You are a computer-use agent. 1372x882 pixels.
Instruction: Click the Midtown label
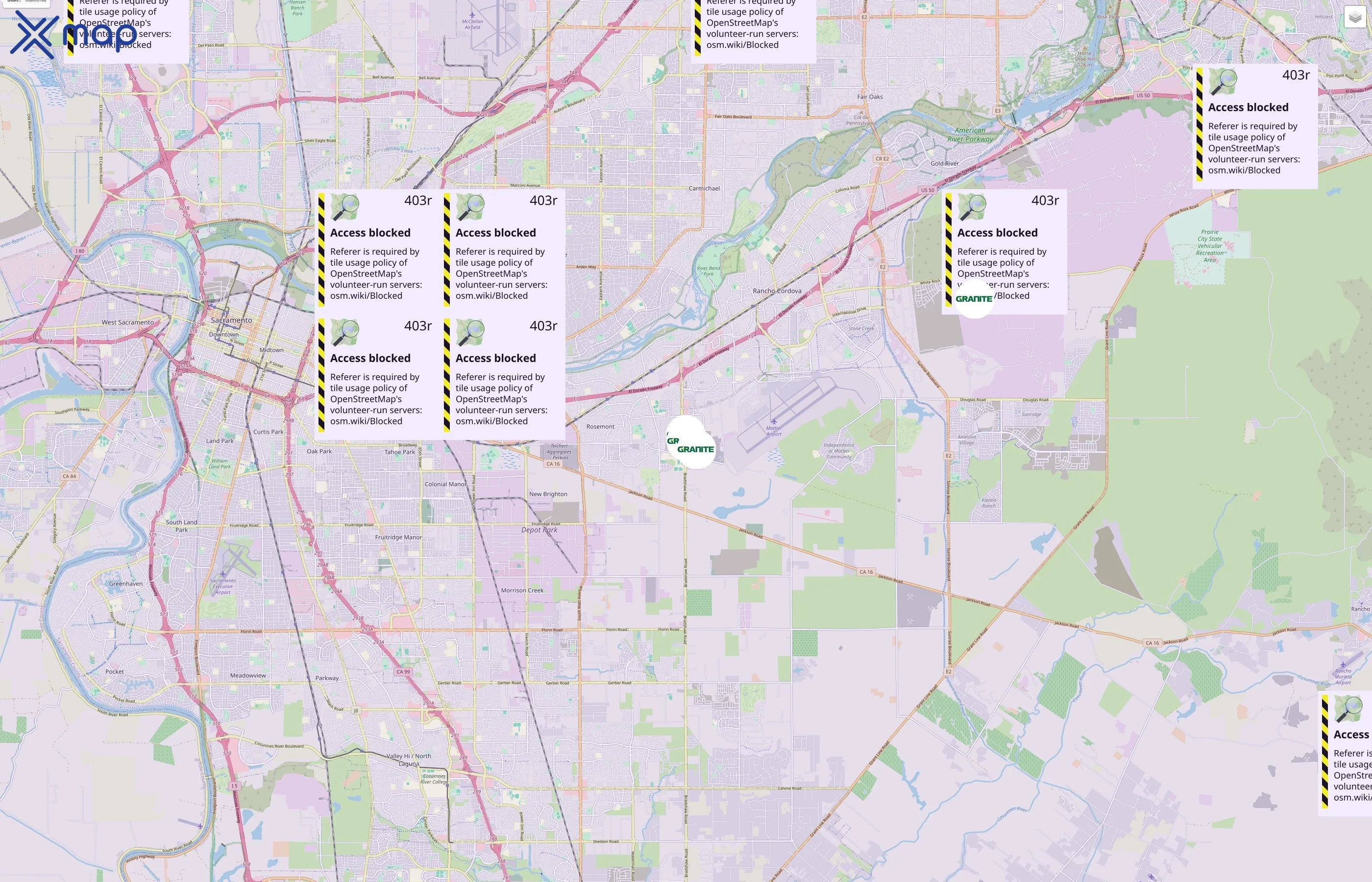(x=271, y=350)
